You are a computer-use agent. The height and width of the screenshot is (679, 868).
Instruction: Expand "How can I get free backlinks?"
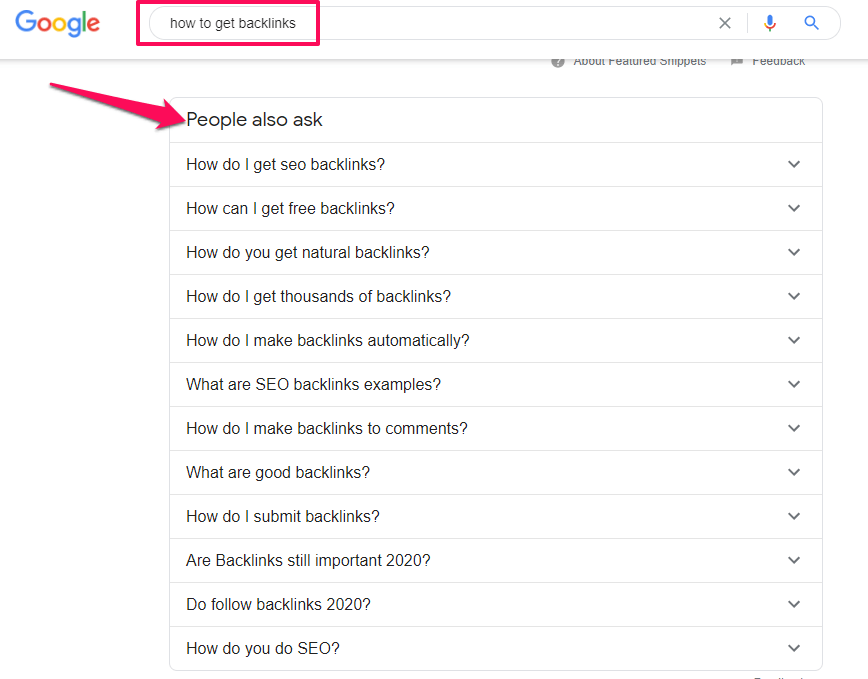click(290, 209)
